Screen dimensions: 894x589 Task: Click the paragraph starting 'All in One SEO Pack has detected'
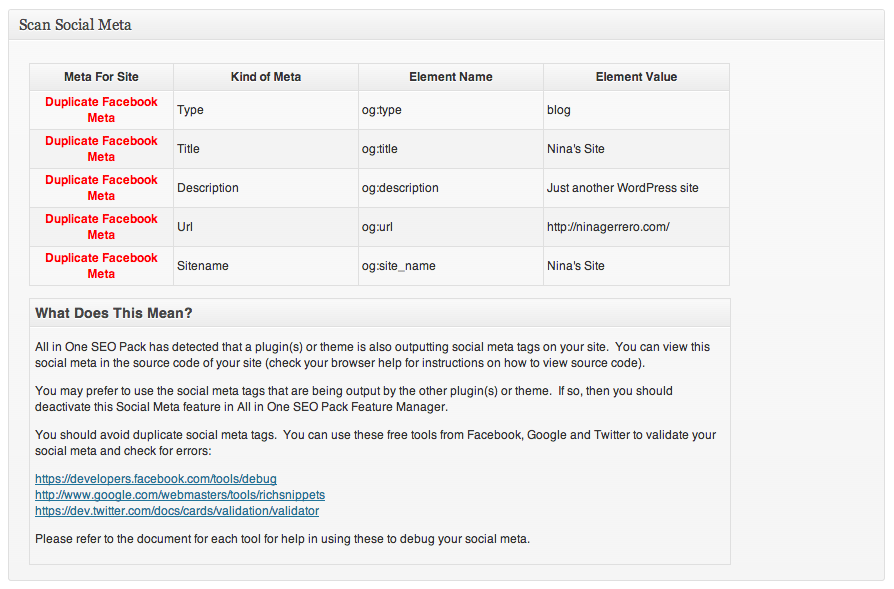tap(372, 355)
